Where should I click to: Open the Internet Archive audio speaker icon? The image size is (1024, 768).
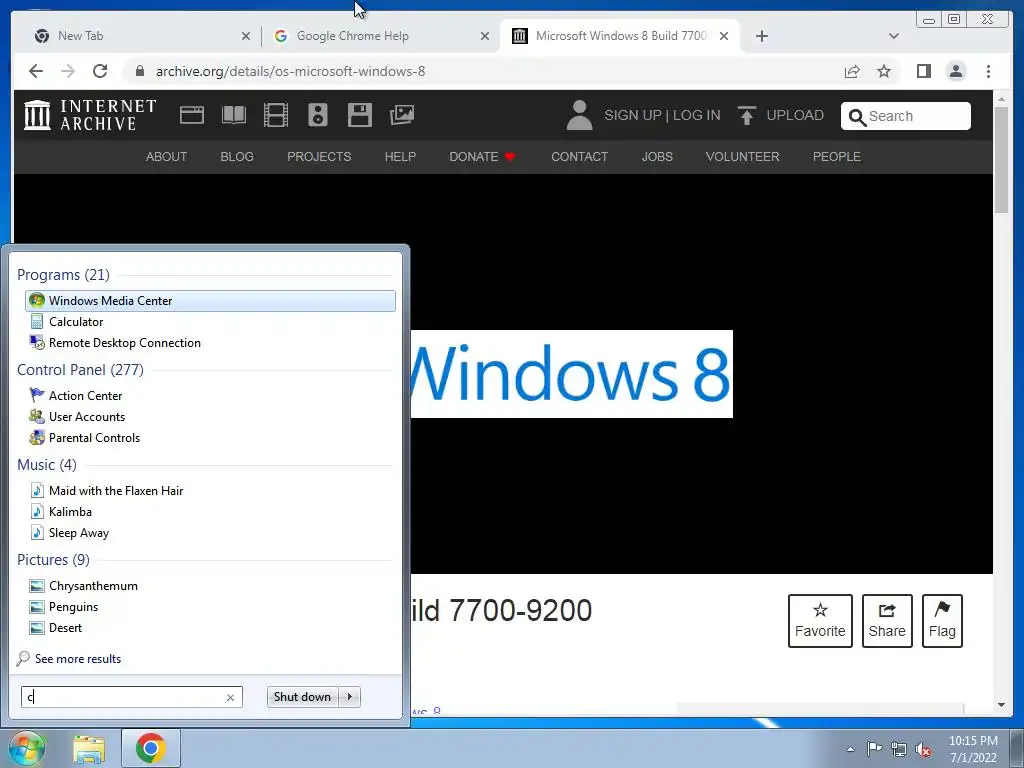[317, 115]
